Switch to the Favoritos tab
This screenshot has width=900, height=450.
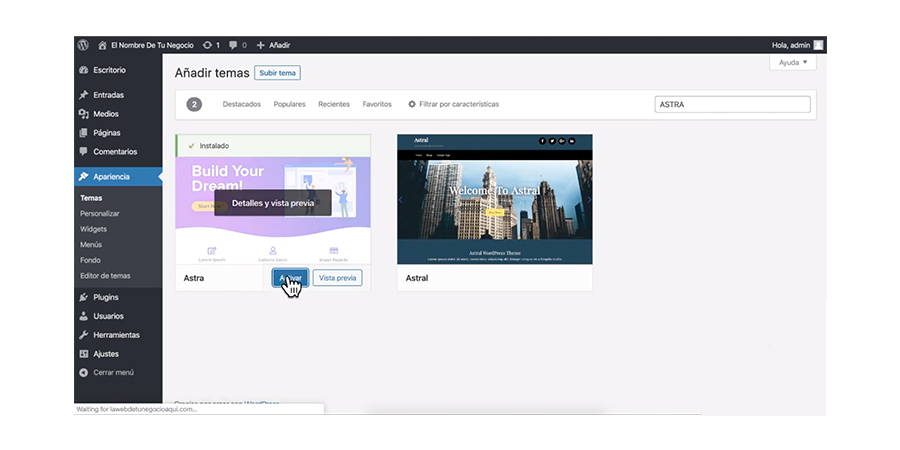(x=377, y=104)
